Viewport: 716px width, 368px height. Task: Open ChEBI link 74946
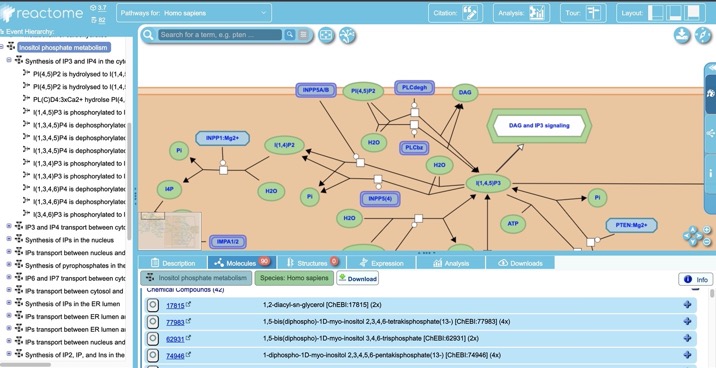[x=175, y=356]
